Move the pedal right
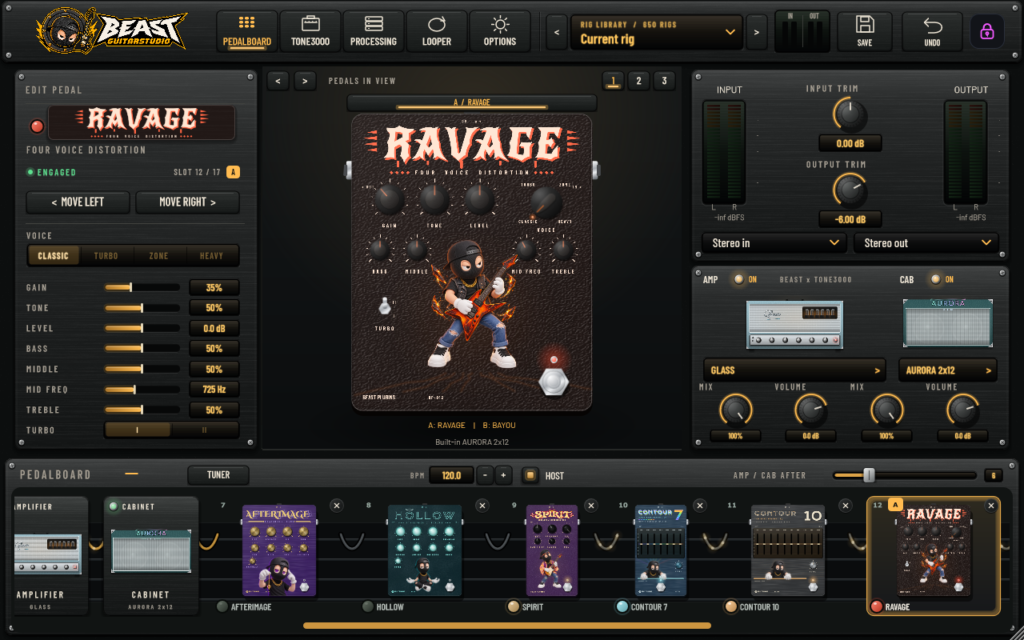1024x640 pixels. click(187, 202)
